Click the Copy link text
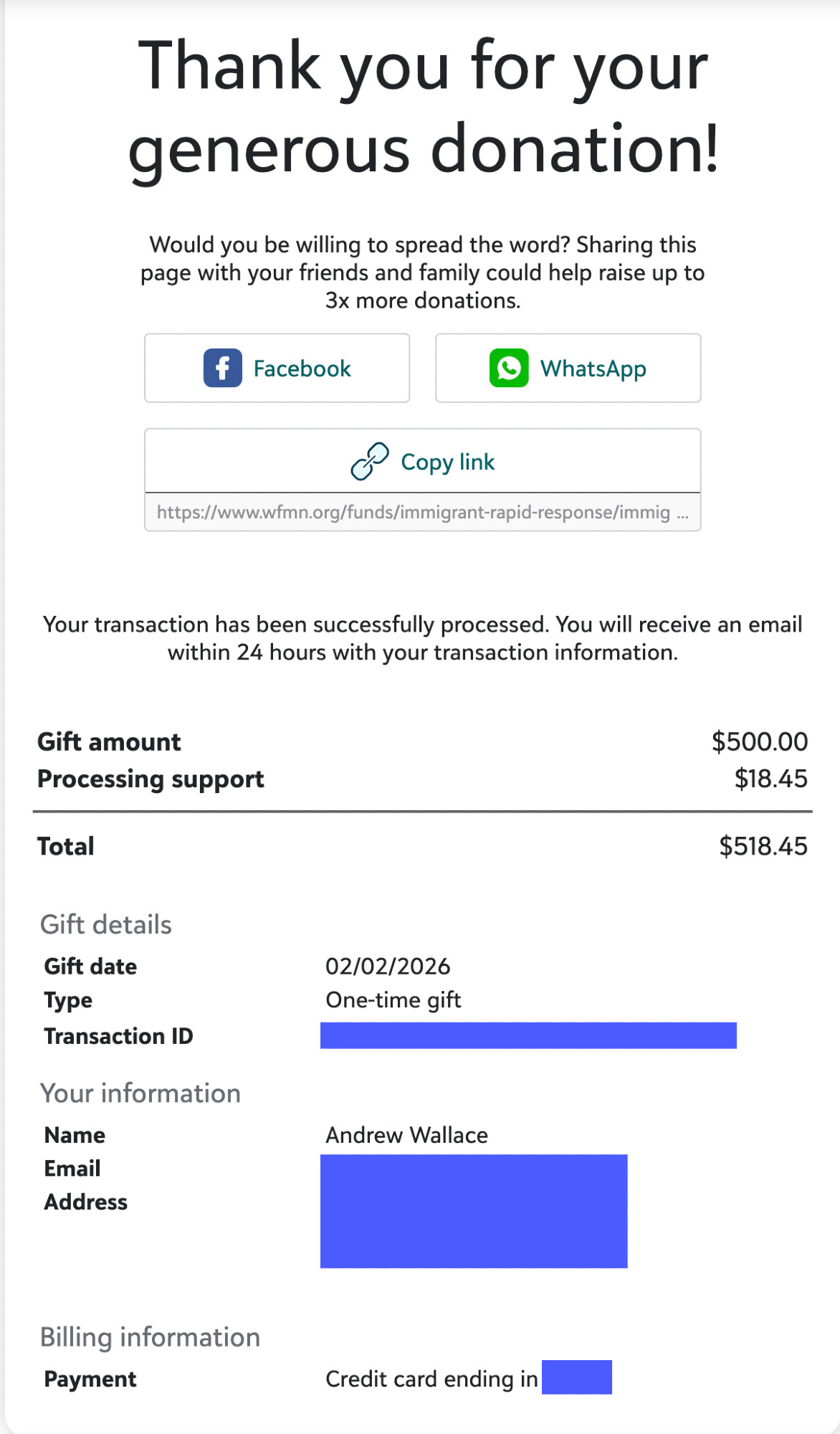Image resolution: width=840 pixels, height=1434 pixels. pyautogui.click(x=448, y=462)
